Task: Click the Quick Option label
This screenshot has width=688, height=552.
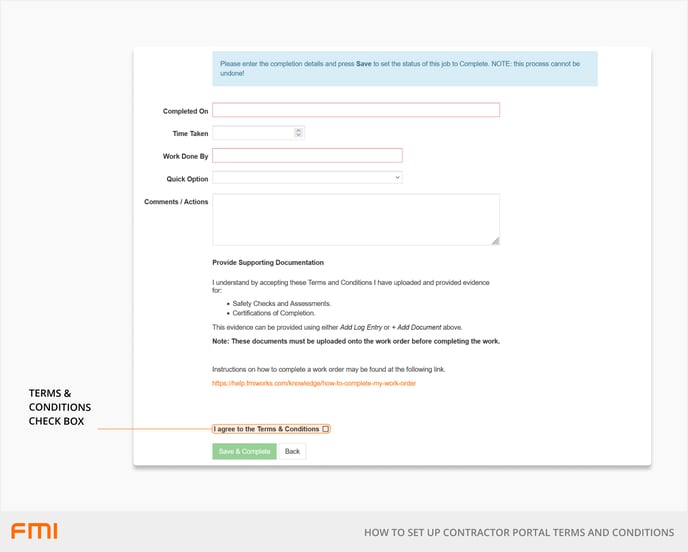Action: tap(187, 179)
